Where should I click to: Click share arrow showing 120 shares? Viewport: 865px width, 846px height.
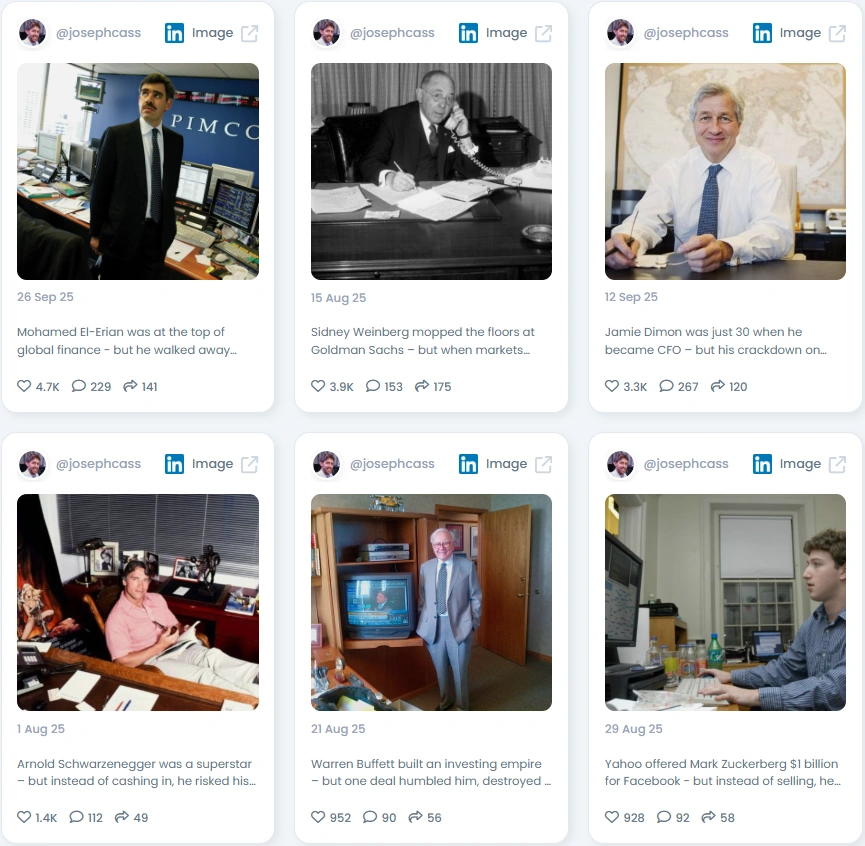coord(717,386)
